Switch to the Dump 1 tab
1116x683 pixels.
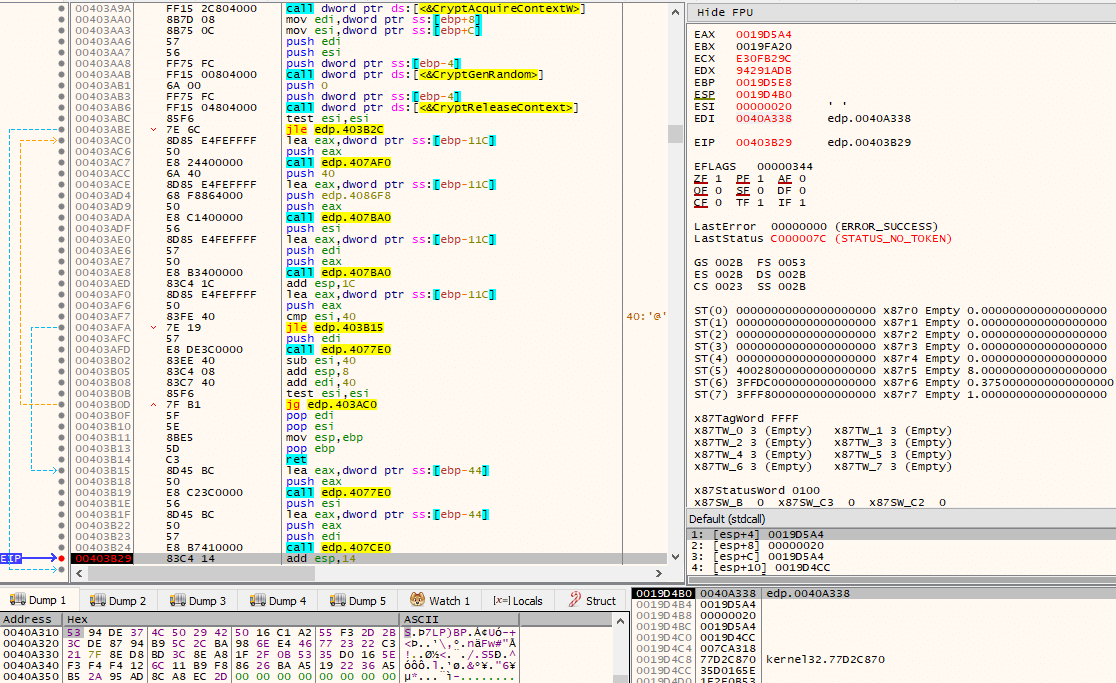click(x=38, y=600)
